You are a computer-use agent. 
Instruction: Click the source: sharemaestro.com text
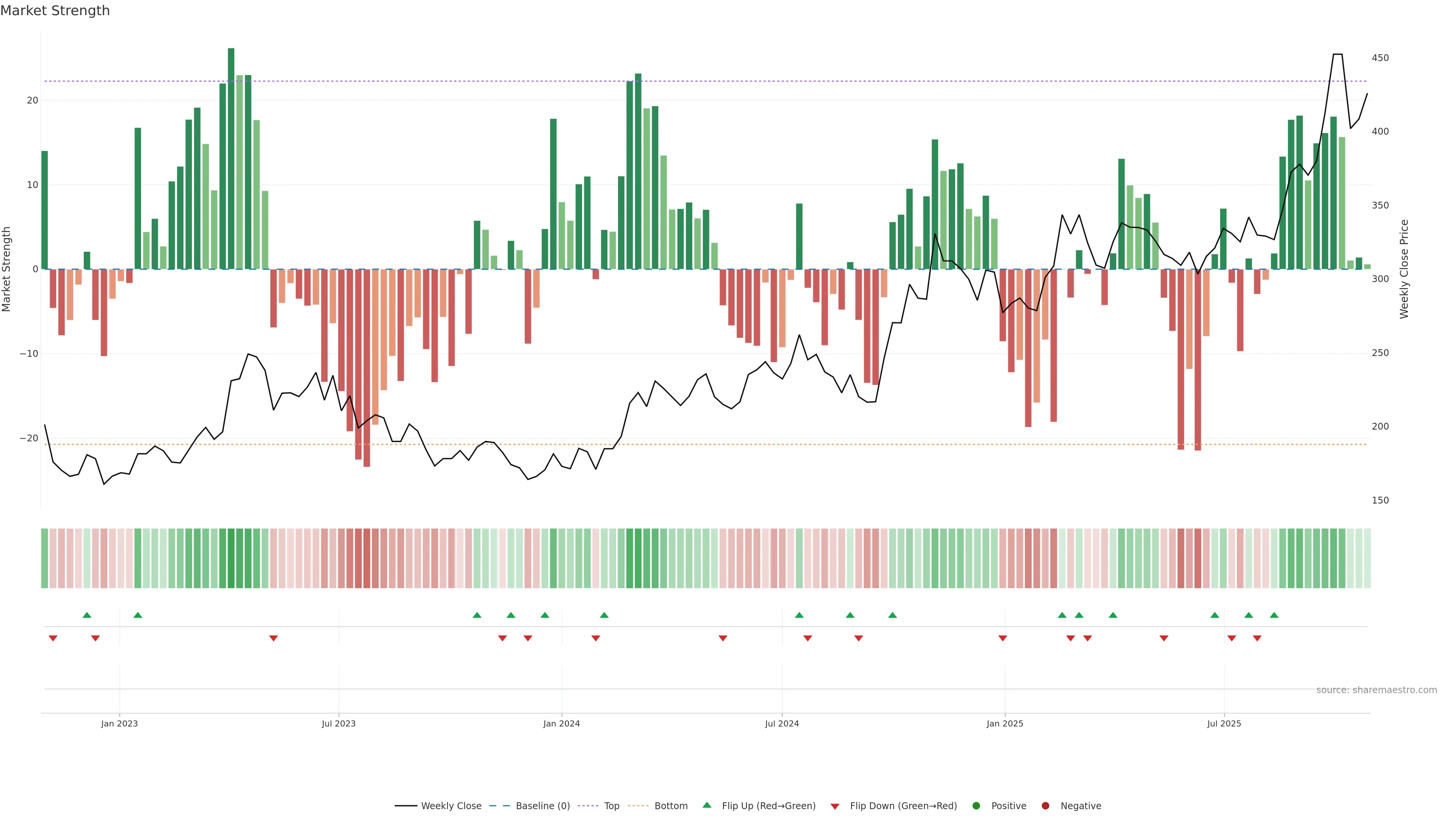pos(1376,690)
